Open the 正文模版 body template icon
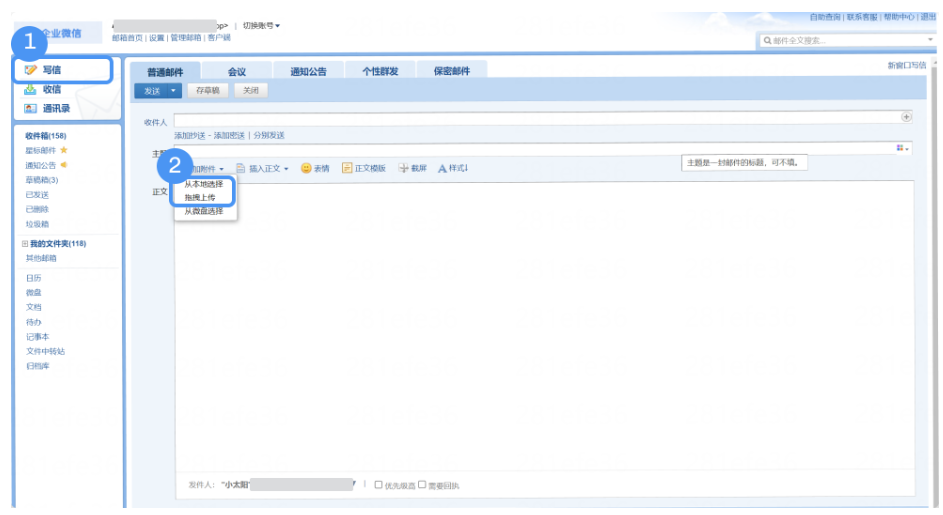 pos(347,168)
